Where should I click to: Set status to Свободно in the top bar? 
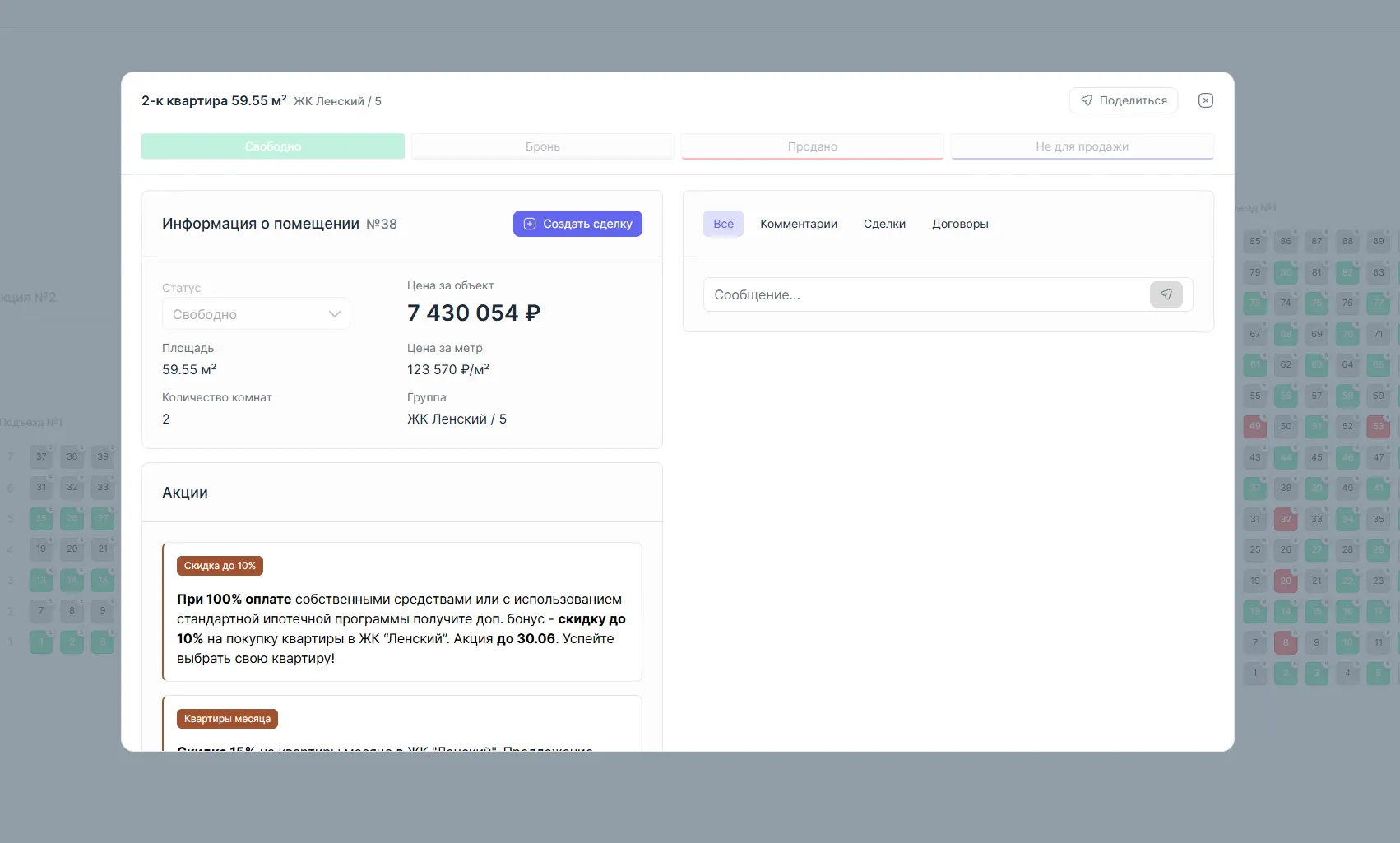[273, 146]
